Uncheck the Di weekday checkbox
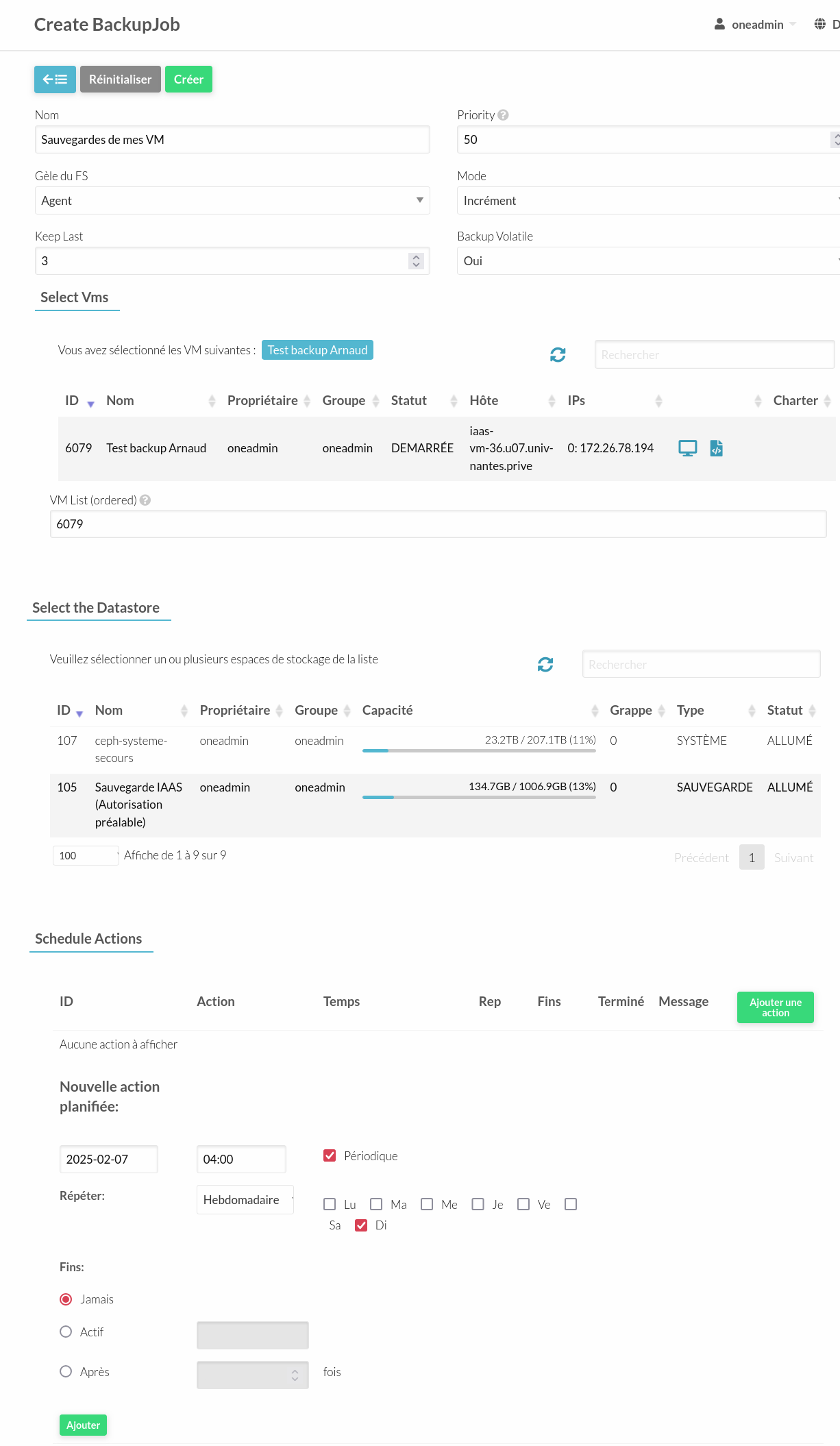This screenshot has height=1446, width=840. pos(361,1225)
